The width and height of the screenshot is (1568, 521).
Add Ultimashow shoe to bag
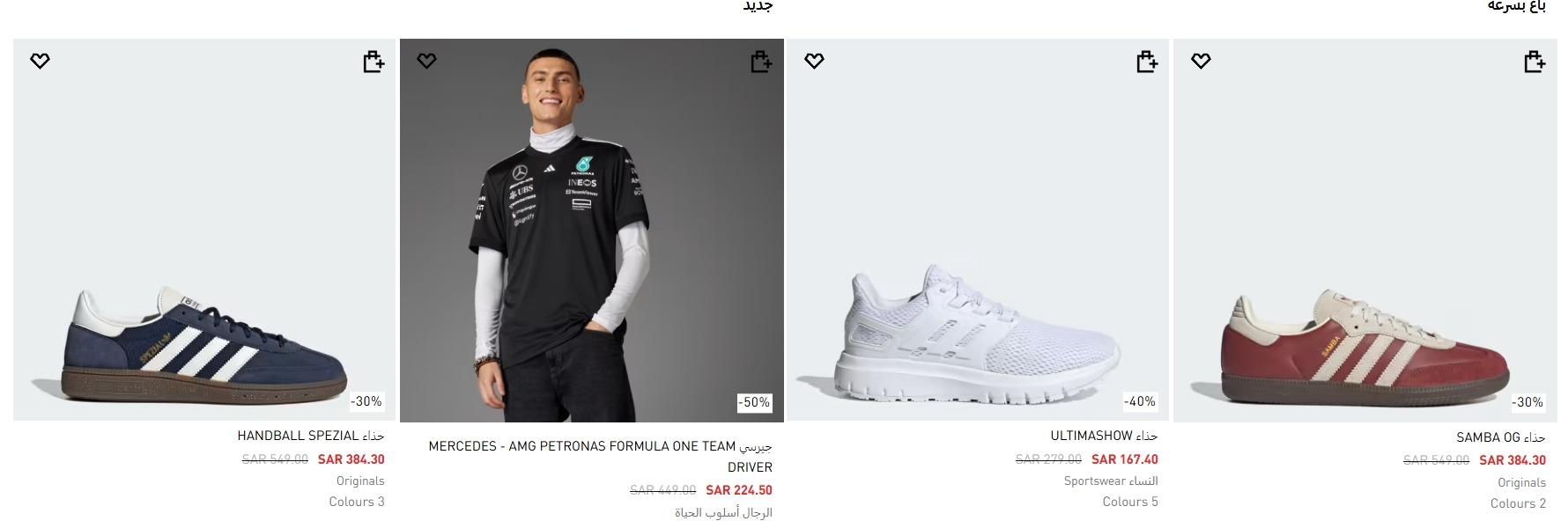click(x=1147, y=62)
